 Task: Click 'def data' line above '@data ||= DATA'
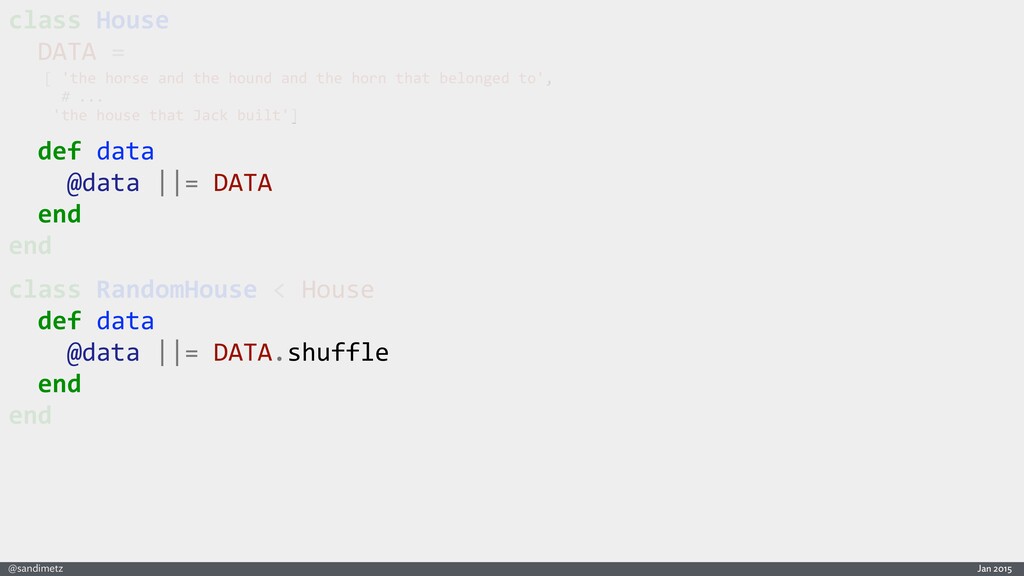click(x=95, y=152)
